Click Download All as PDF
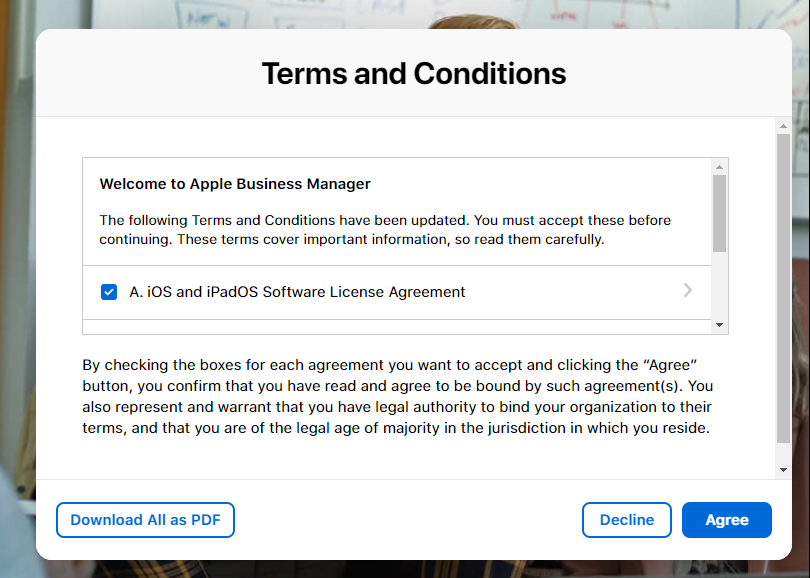Screen dimensions: 810x578 click(x=145, y=520)
